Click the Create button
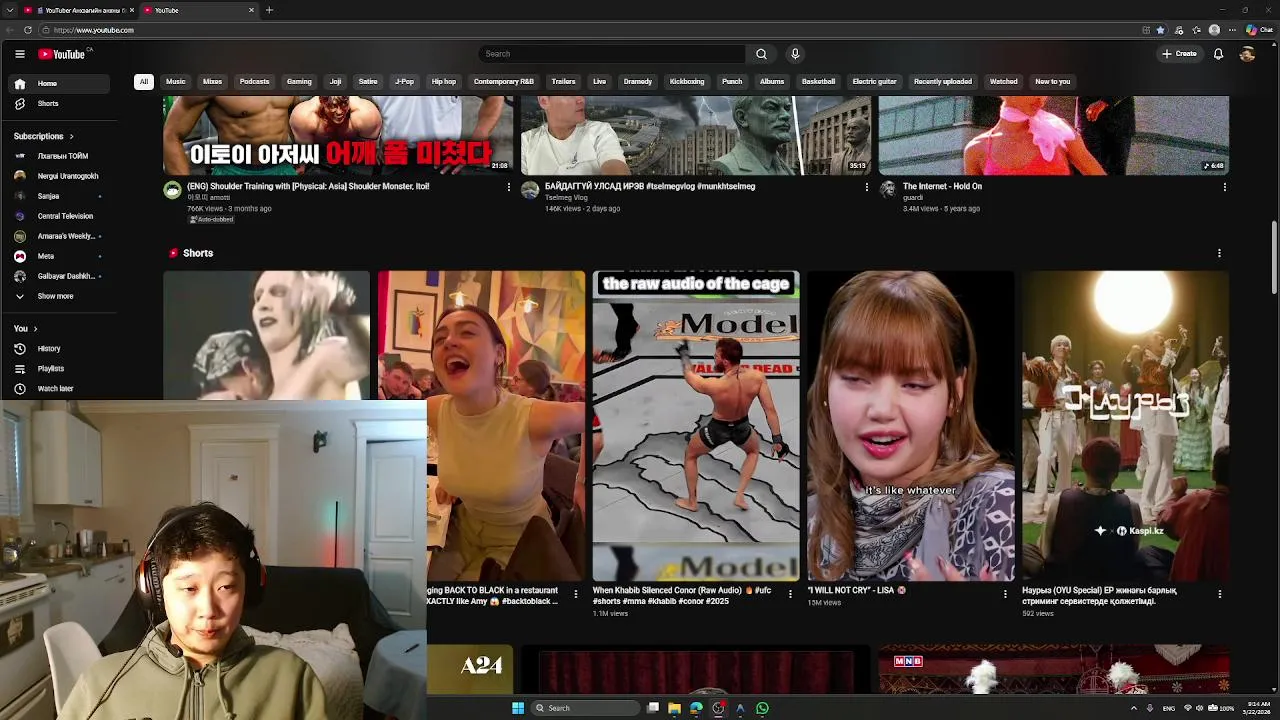The image size is (1280, 720). tap(1179, 54)
